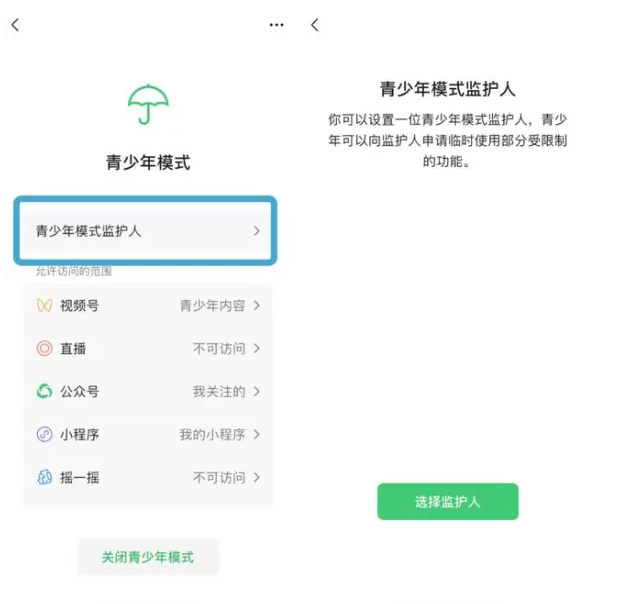This screenshot has height=604, width=634.
Task: Tap the 视频号 butterfly icon
Action: [44, 305]
